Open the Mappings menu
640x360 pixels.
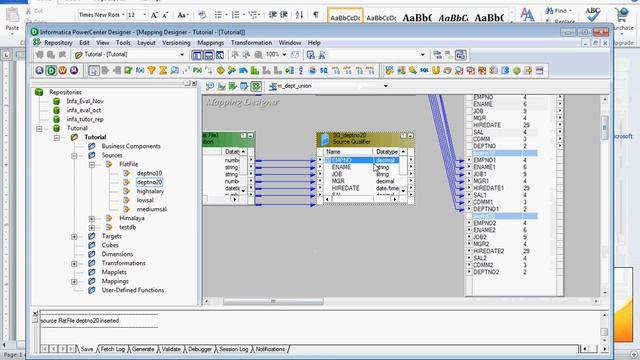[x=211, y=42]
